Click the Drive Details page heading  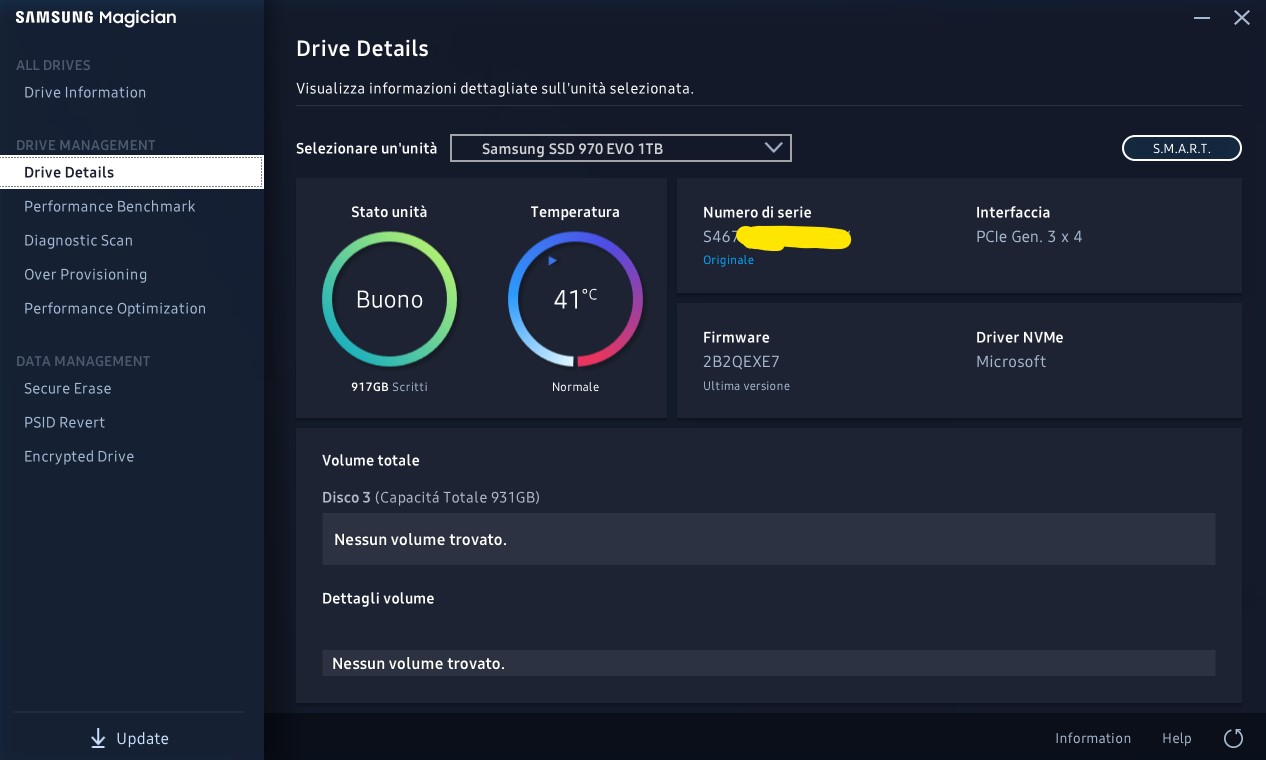tap(362, 48)
